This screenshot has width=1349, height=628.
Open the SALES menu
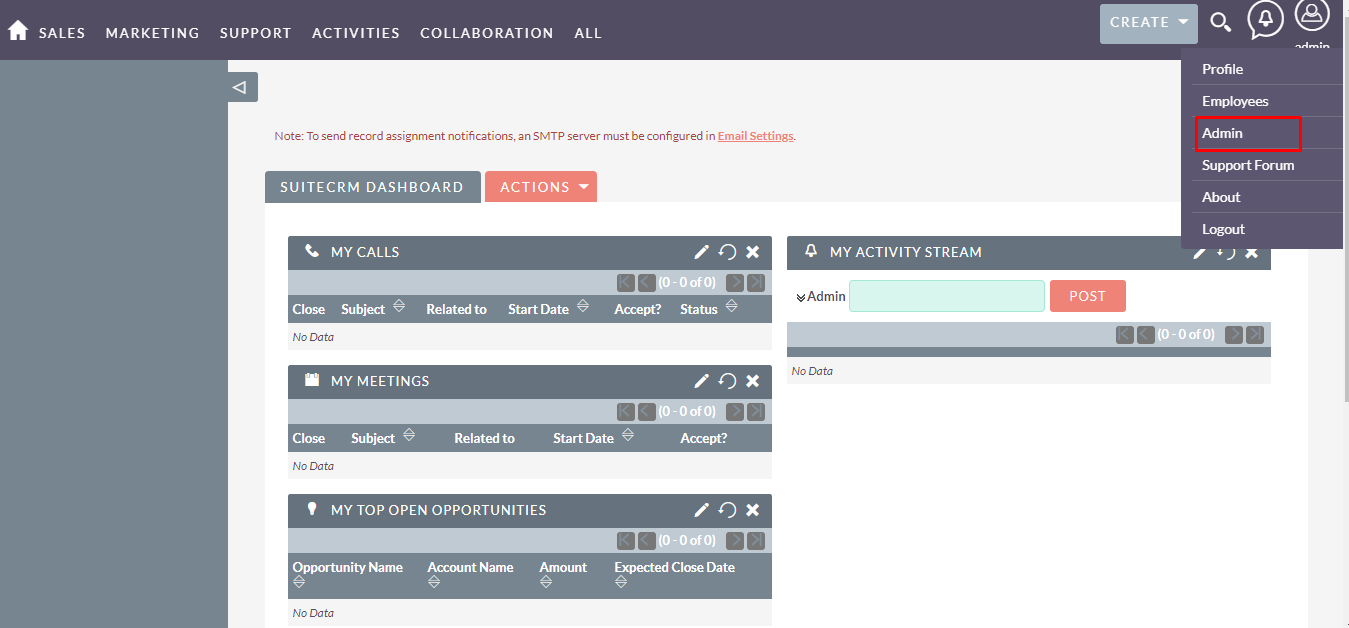click(x=62, y=33)
